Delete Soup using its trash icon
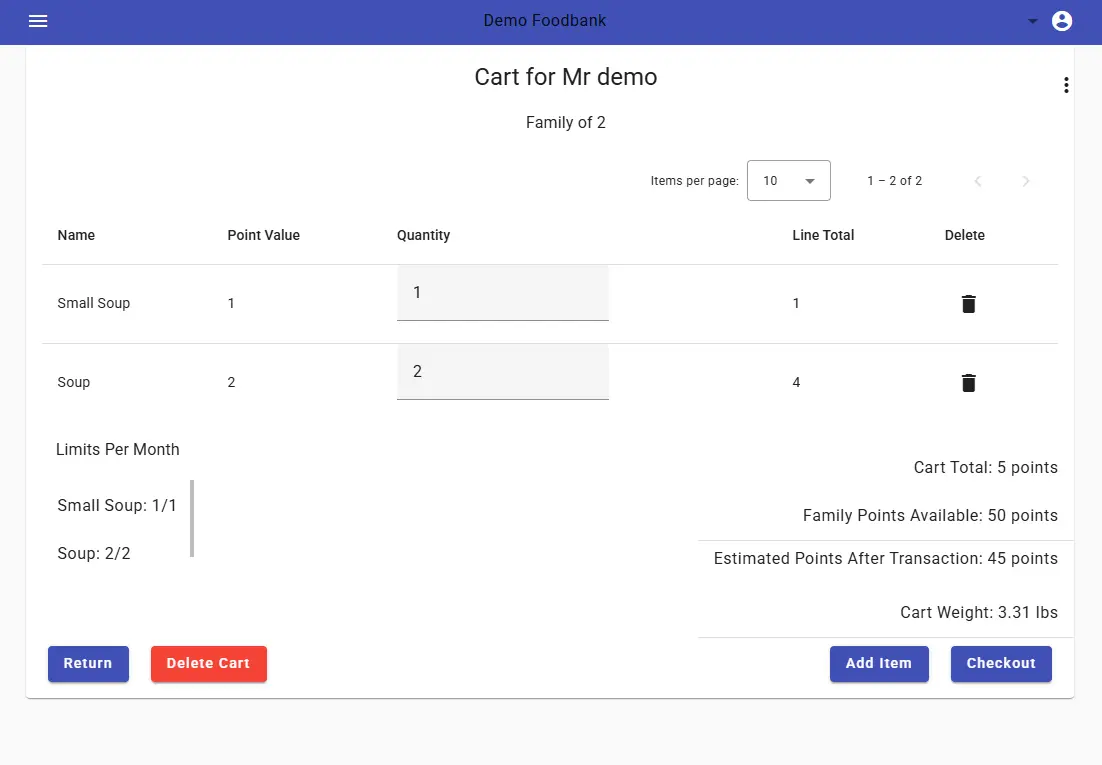The height and width of the screenshot is (765, 1102). click(x=967, y=382)
